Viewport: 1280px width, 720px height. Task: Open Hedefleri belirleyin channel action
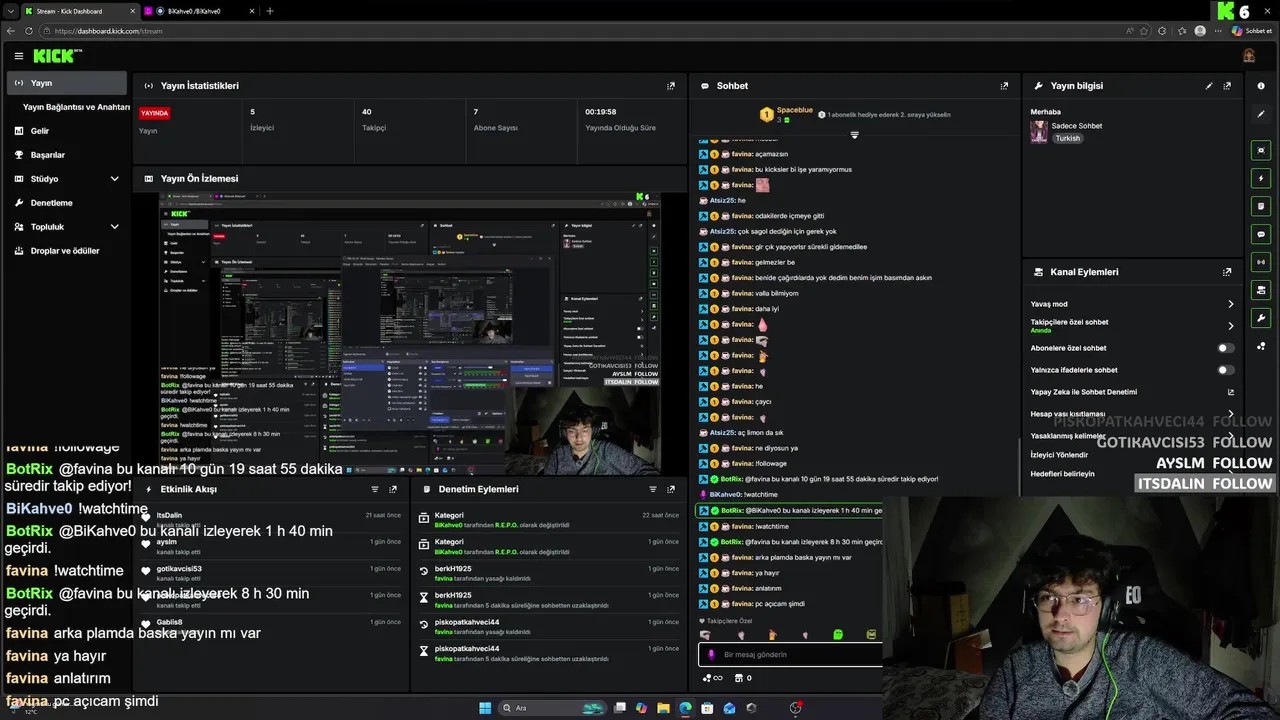[1062, 474]
